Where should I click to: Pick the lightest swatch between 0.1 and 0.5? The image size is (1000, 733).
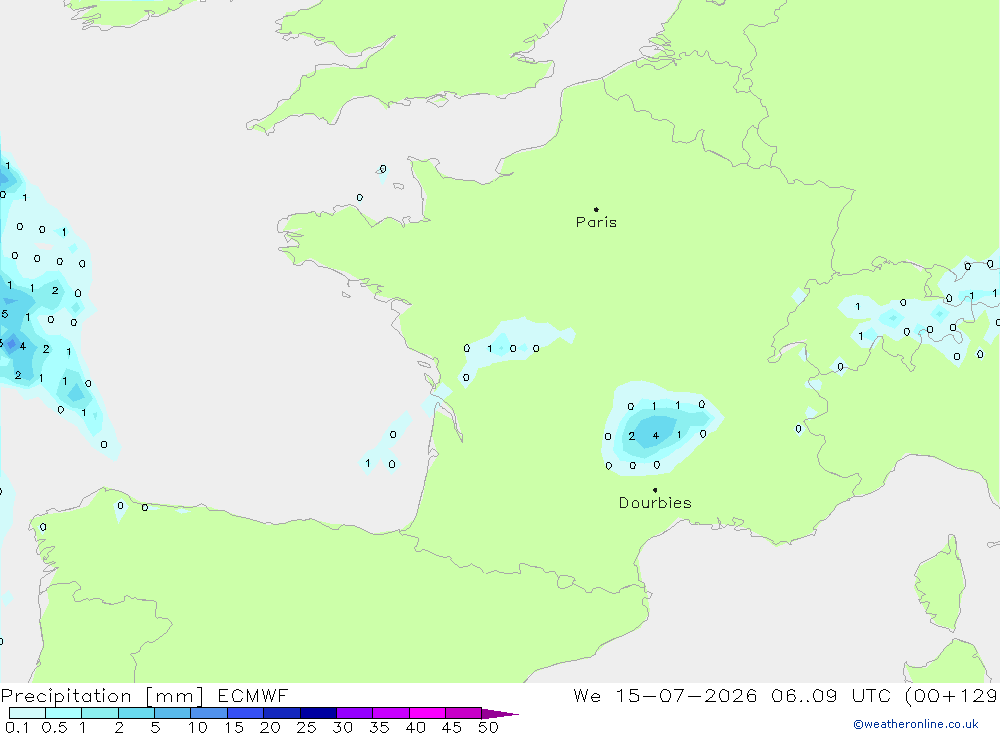point(27,713)
